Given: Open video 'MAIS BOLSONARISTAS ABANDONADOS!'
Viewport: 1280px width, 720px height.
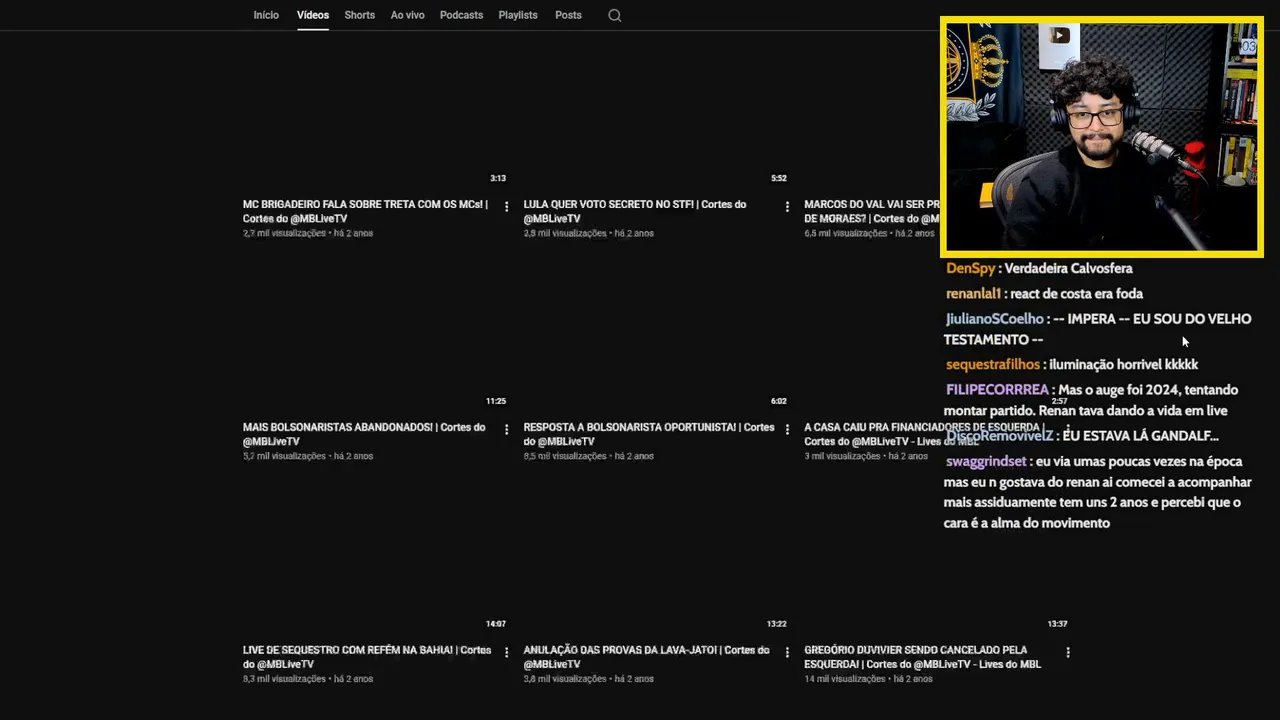Looking at the screenshot, I should [364, 434].
